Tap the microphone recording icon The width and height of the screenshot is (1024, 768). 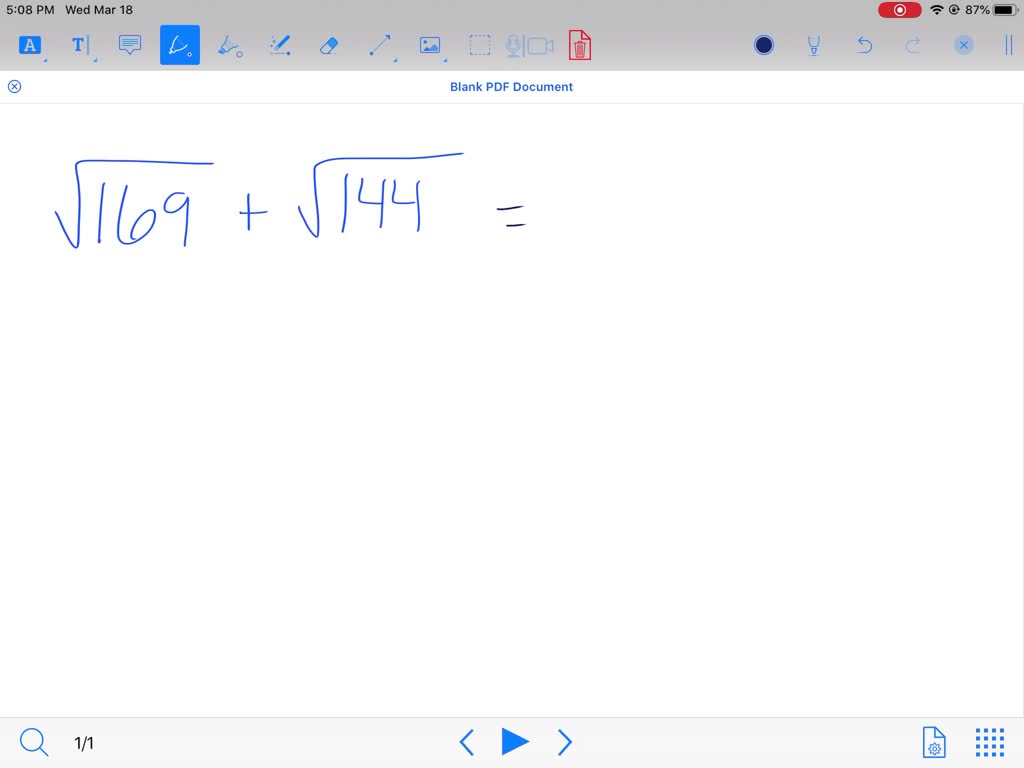[515, 44]
